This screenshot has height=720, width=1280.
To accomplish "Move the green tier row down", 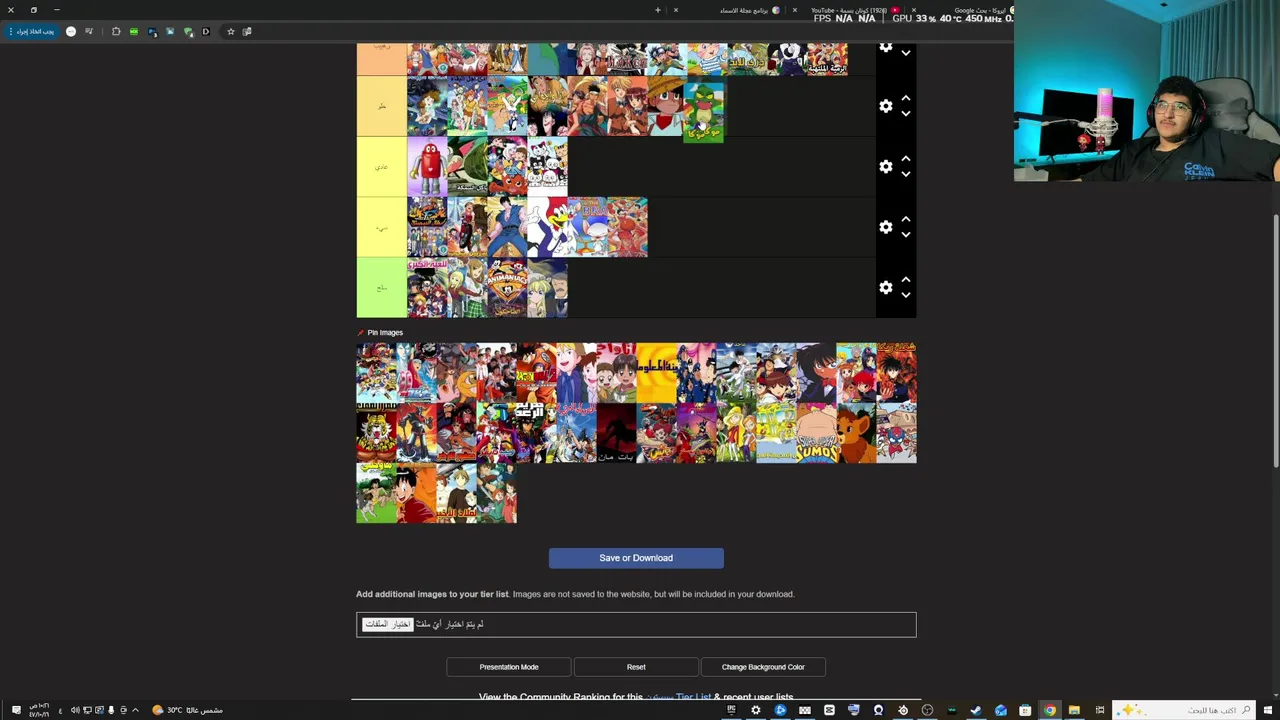I will pyautogui.click(x=905, y=295).
